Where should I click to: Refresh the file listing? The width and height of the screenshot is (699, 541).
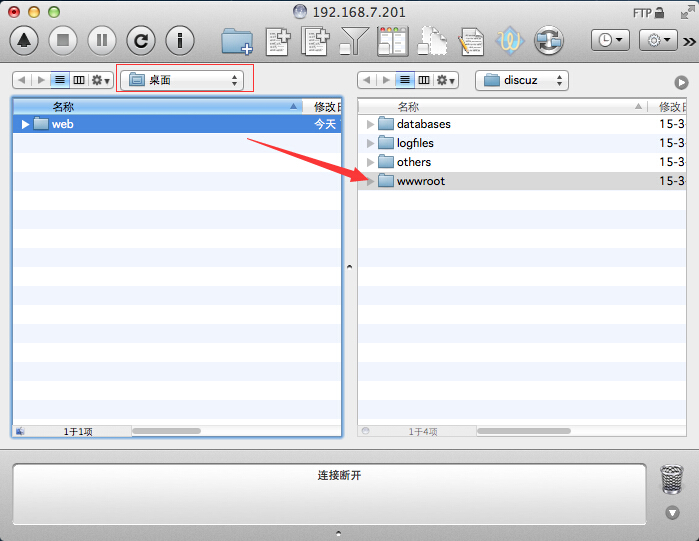(x=141, y=41)
